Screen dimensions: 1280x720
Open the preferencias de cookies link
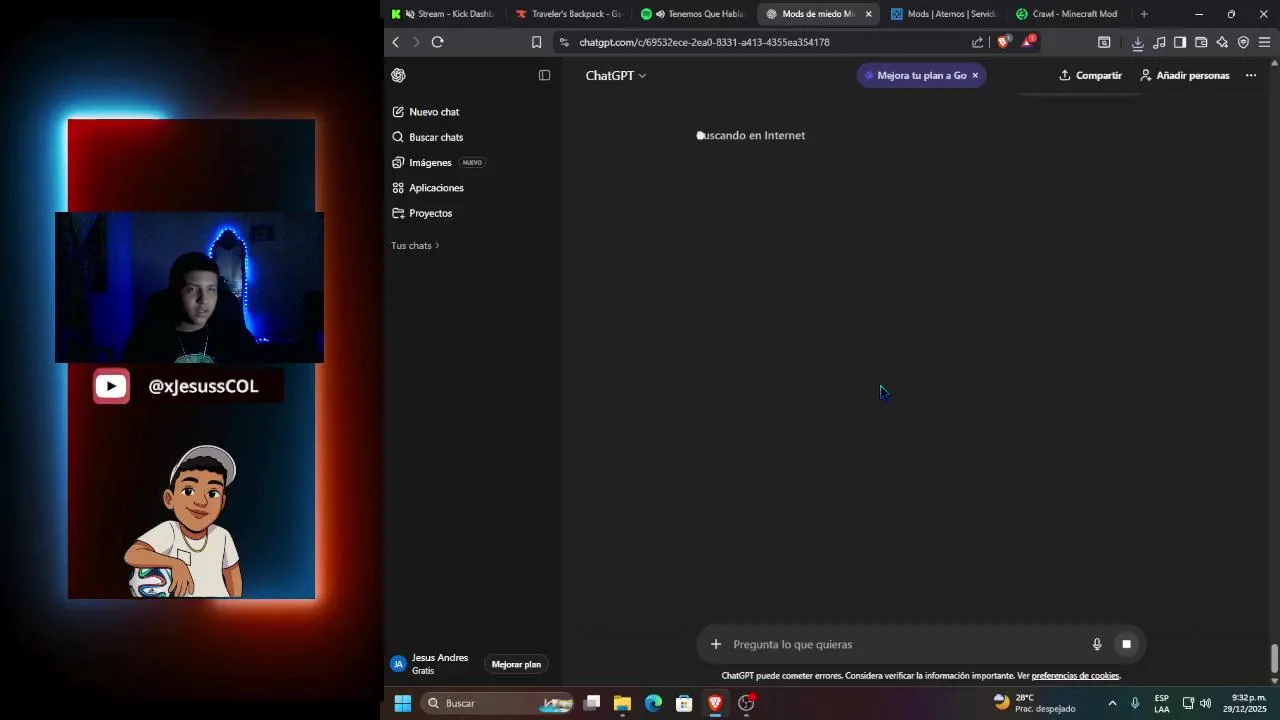point(1075,676)
